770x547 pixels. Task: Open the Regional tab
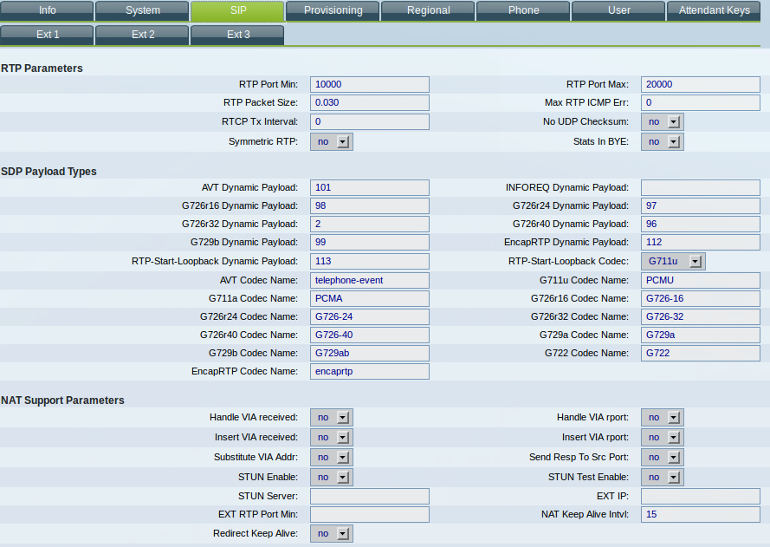(x=427, y=11)
